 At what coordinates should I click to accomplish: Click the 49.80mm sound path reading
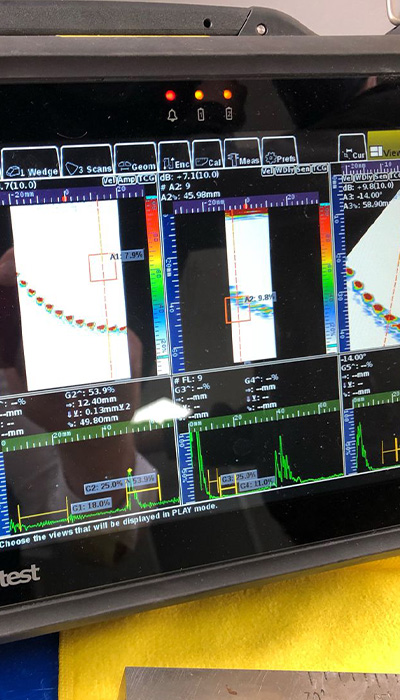pyautogui.click(x=91, y=419)
